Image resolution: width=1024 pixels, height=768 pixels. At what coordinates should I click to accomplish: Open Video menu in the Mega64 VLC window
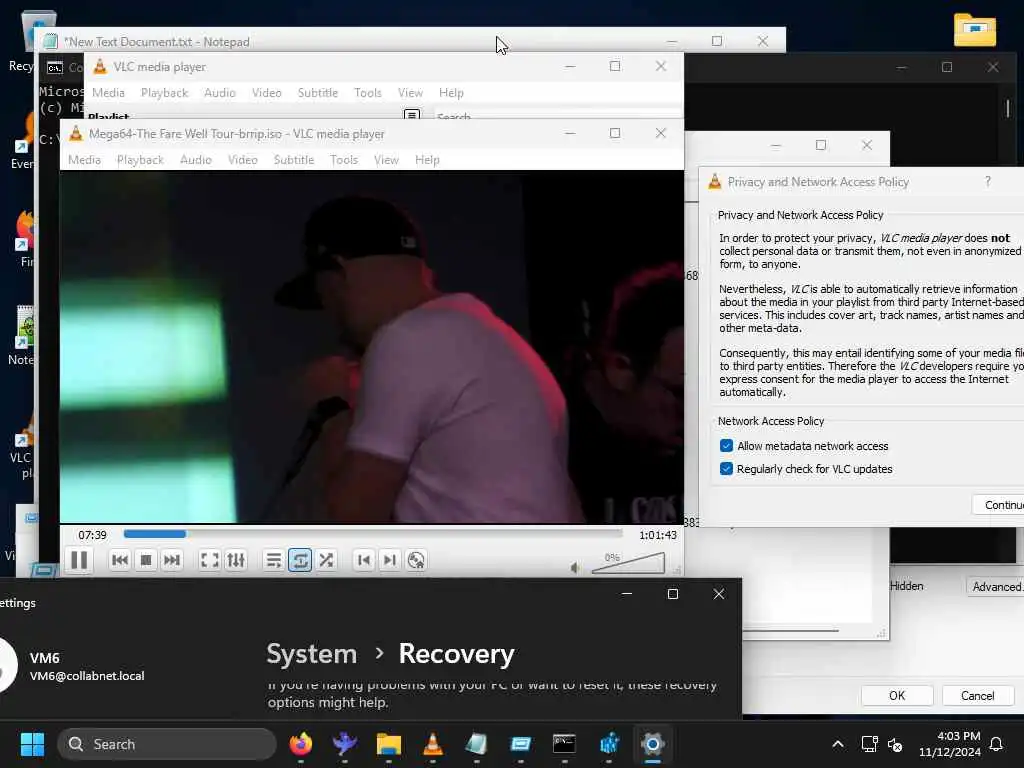(x=242, y=160)
